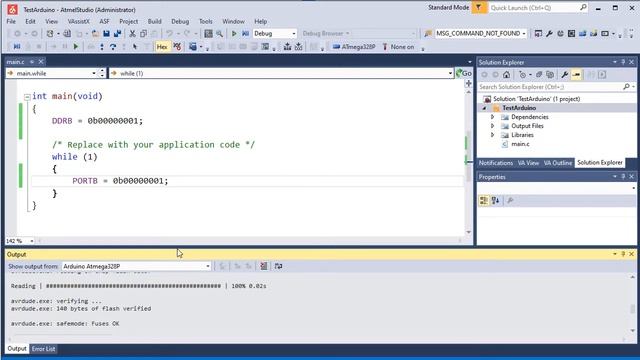
Task: Click Categorized icon in Properties panel
Action: point(484,200)
